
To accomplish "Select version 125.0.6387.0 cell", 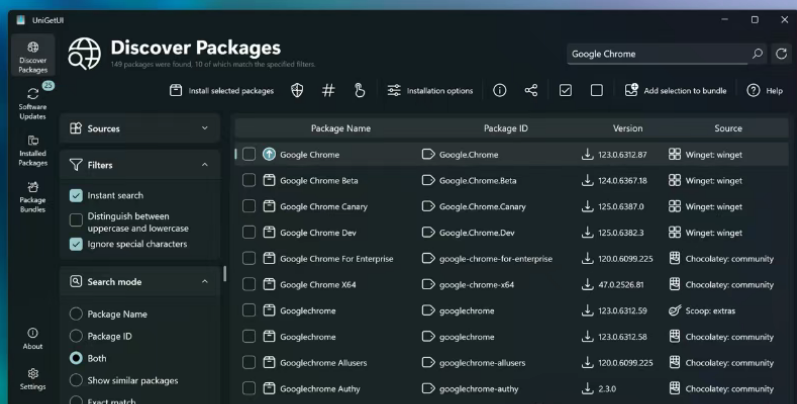I will click(x=621, y=206).
